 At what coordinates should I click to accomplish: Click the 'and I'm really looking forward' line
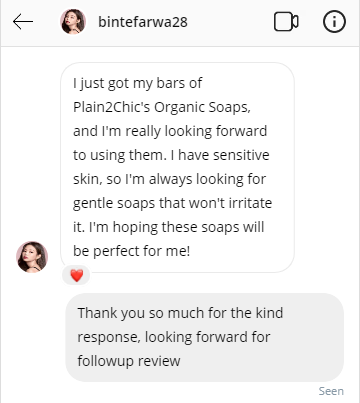point(170,131)
